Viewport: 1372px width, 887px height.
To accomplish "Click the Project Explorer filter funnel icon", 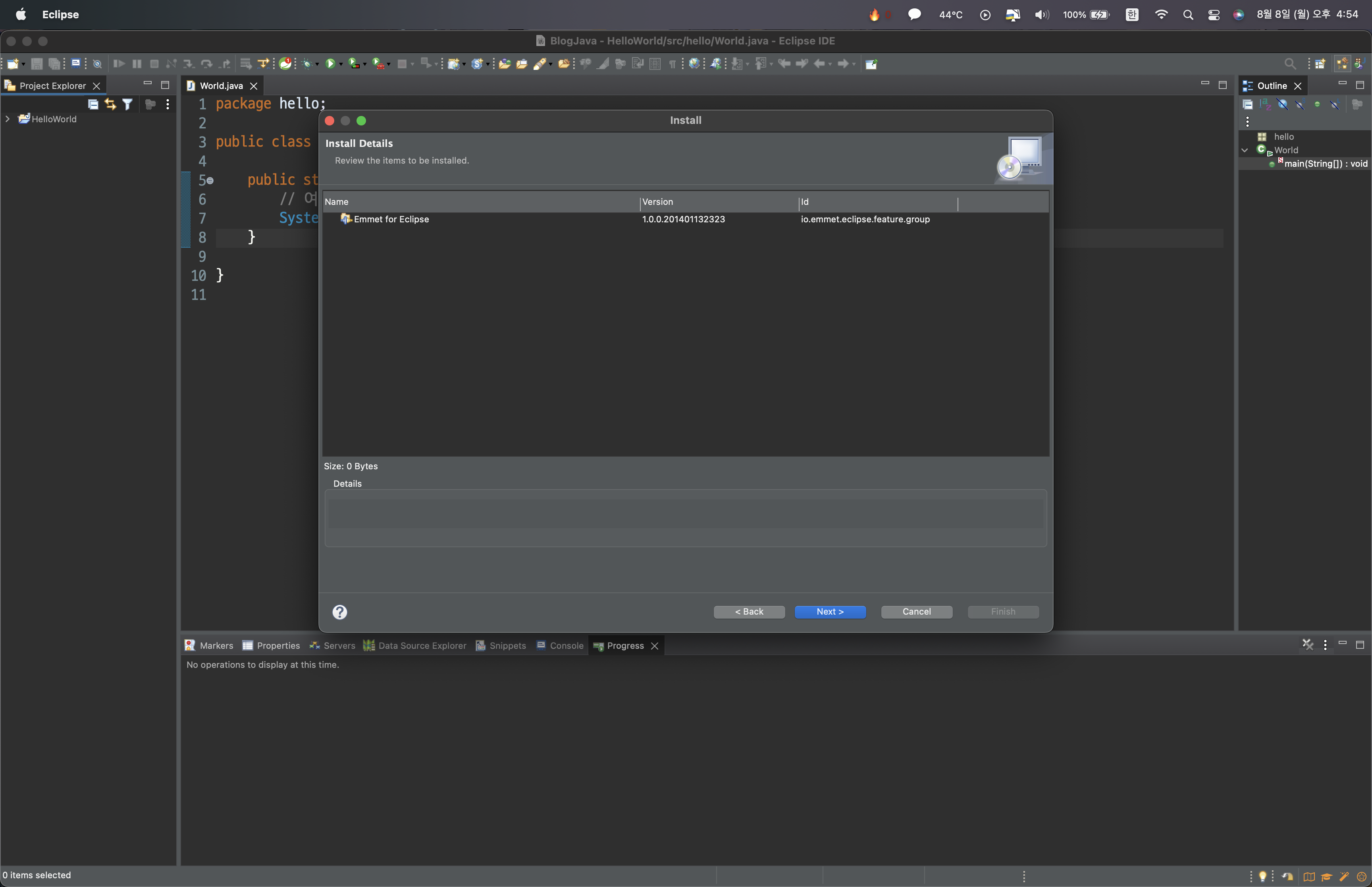I will pyautogui.click(x=127, y=104).
